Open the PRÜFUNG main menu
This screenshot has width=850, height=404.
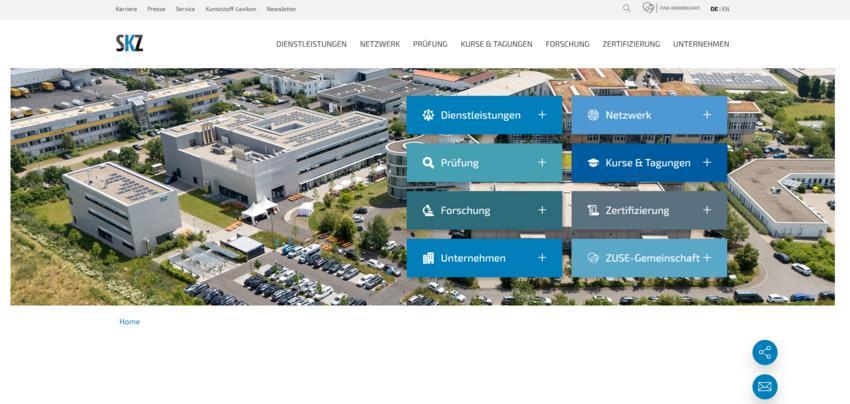point(430,44)
